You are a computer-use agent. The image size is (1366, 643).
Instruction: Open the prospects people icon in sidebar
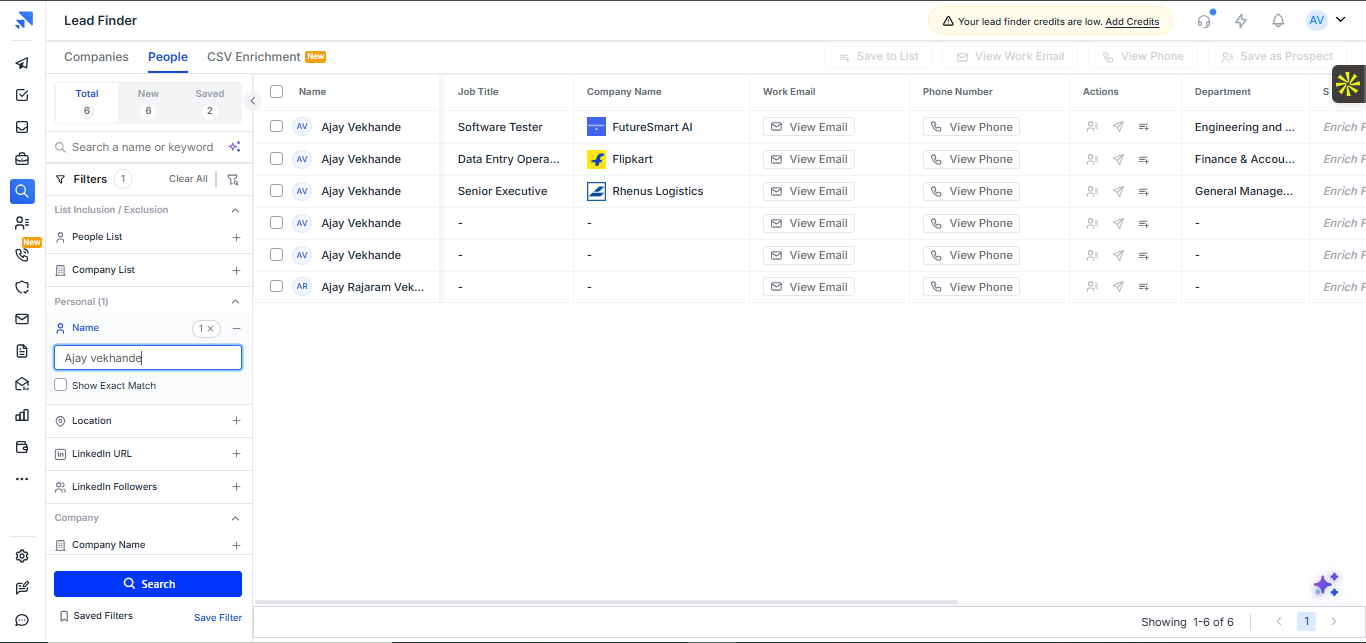click(x=22, y=223)
